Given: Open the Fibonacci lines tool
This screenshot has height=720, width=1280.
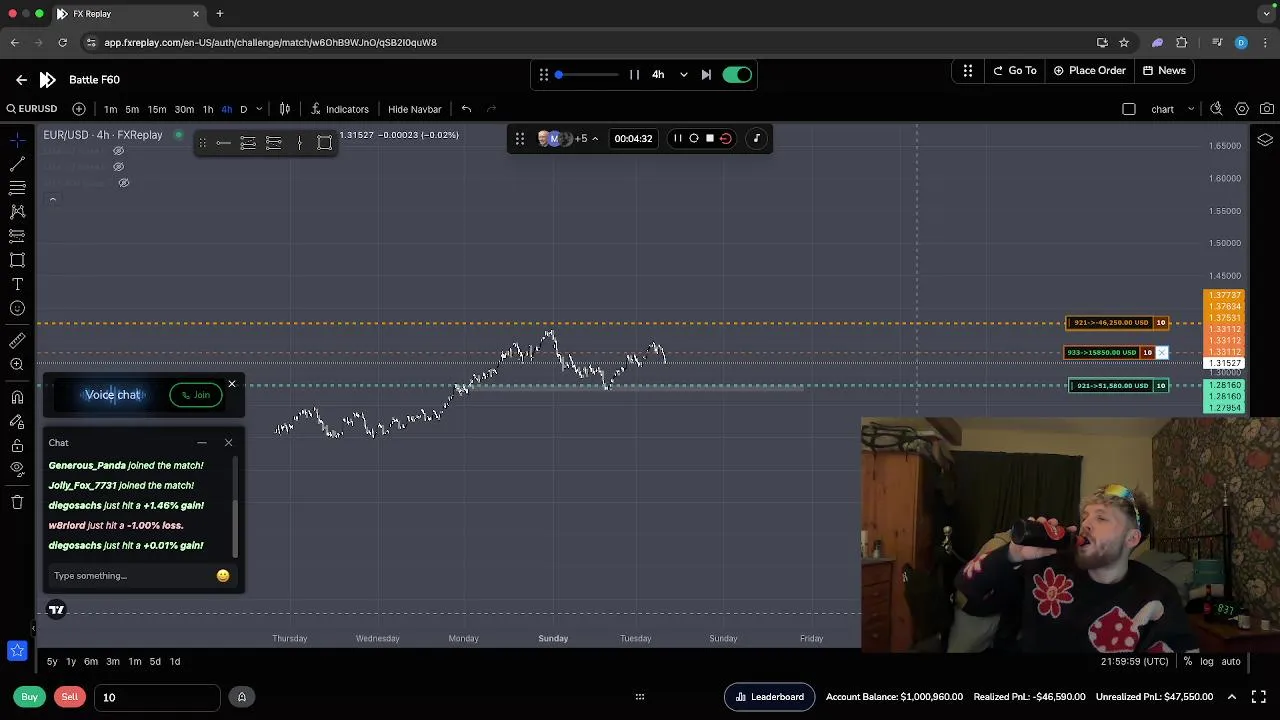Looking at the screenshot, I should tap(17, 187).
